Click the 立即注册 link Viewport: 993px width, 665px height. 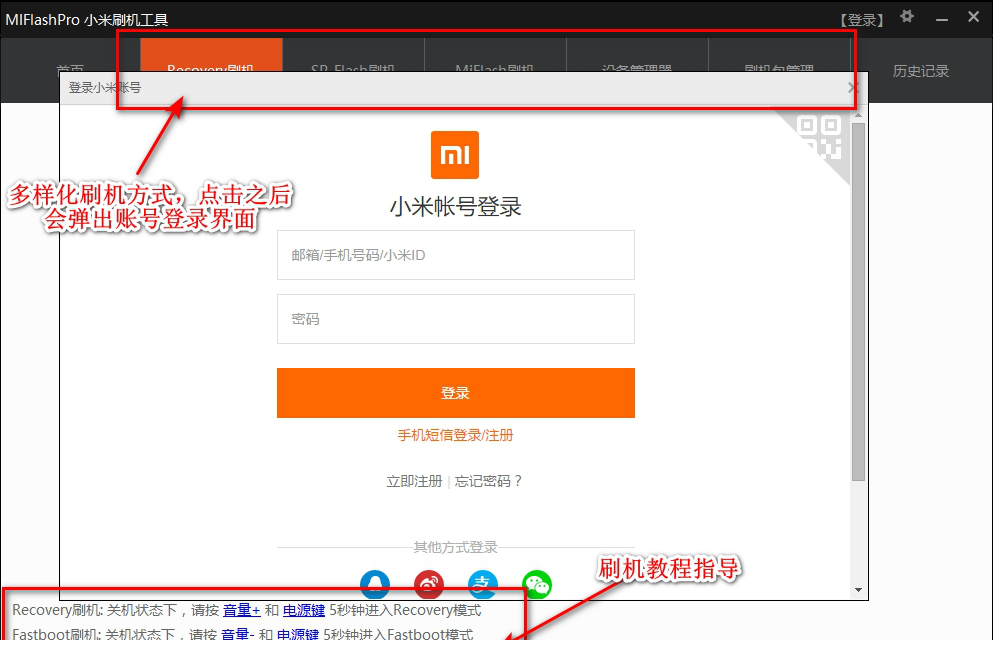(x=414, y=481)
